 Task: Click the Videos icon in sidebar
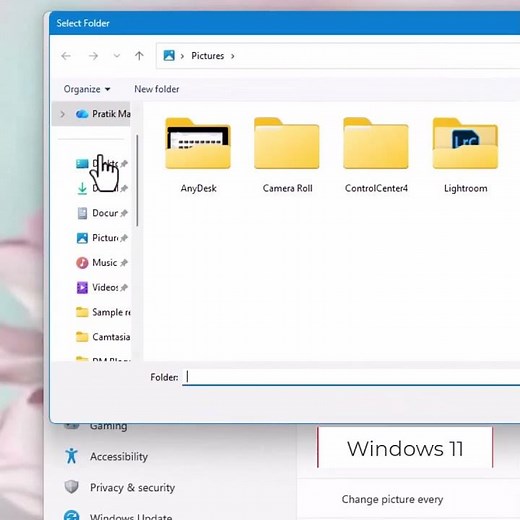point(82,287)
